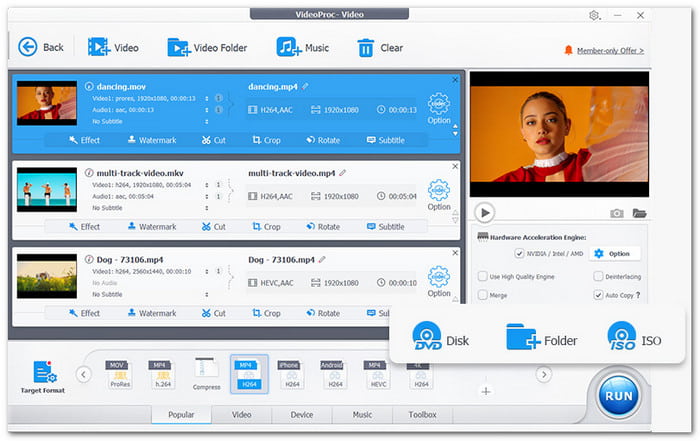Select the multi-track-video.mkv thumbnail

click(x=47, y=190)
